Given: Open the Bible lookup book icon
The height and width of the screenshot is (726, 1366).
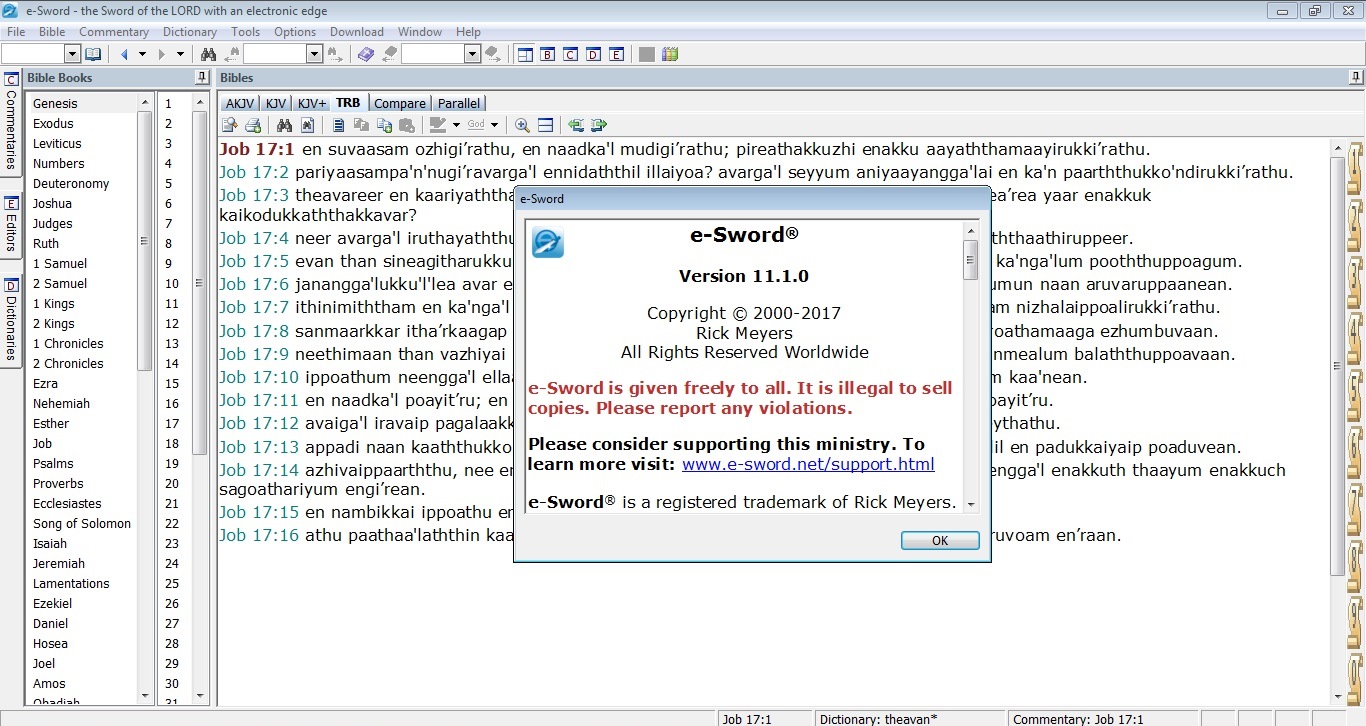Looking at the screenshot, I should point(93,54).
